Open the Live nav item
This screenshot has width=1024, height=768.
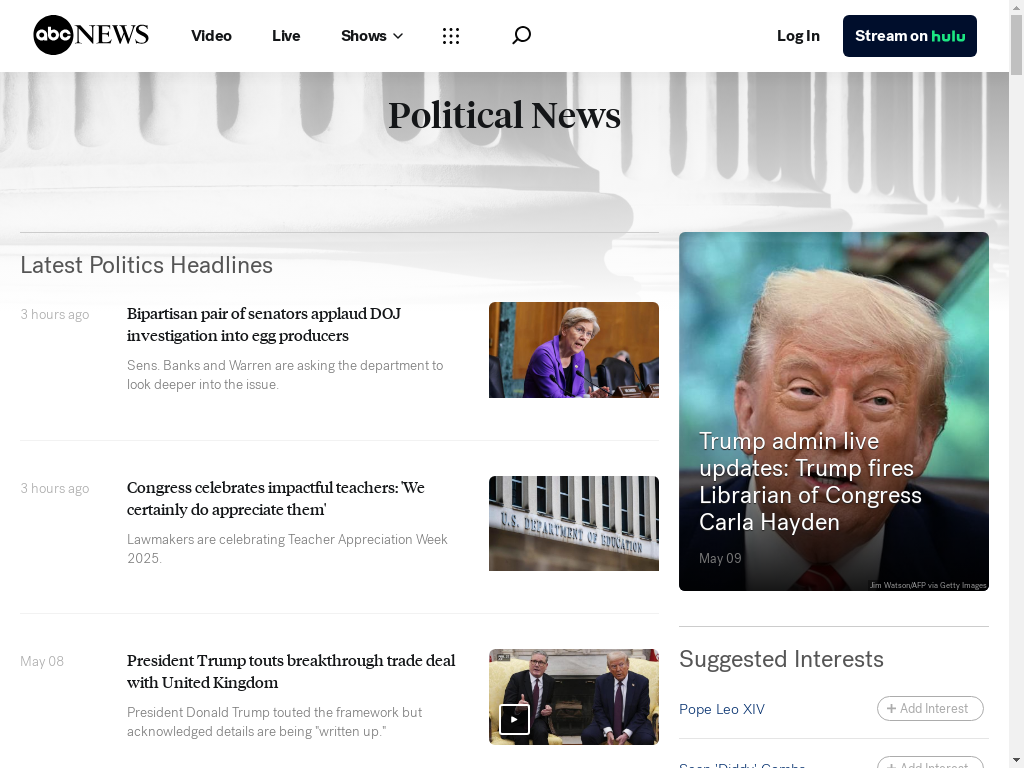point(286,36)
